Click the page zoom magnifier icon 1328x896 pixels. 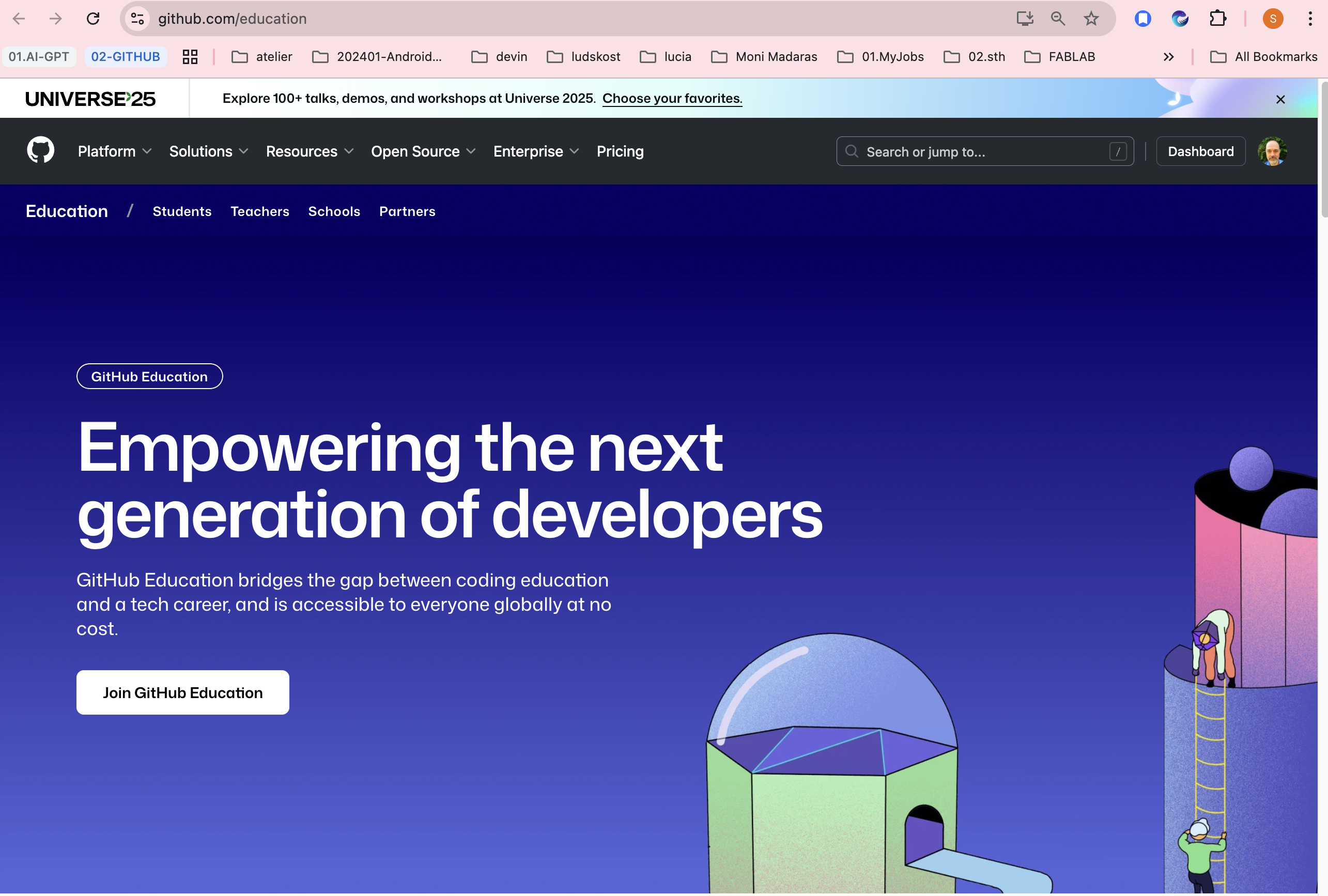click(1057, 18)
